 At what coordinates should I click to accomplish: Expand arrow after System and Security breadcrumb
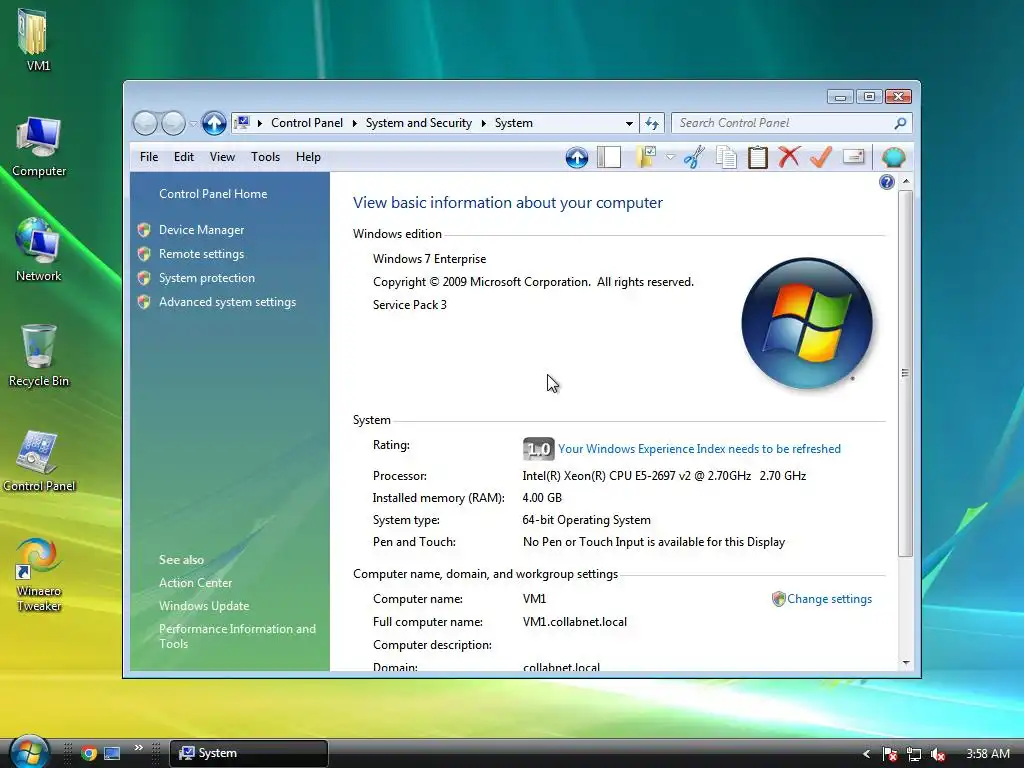(x=484, y=123)
